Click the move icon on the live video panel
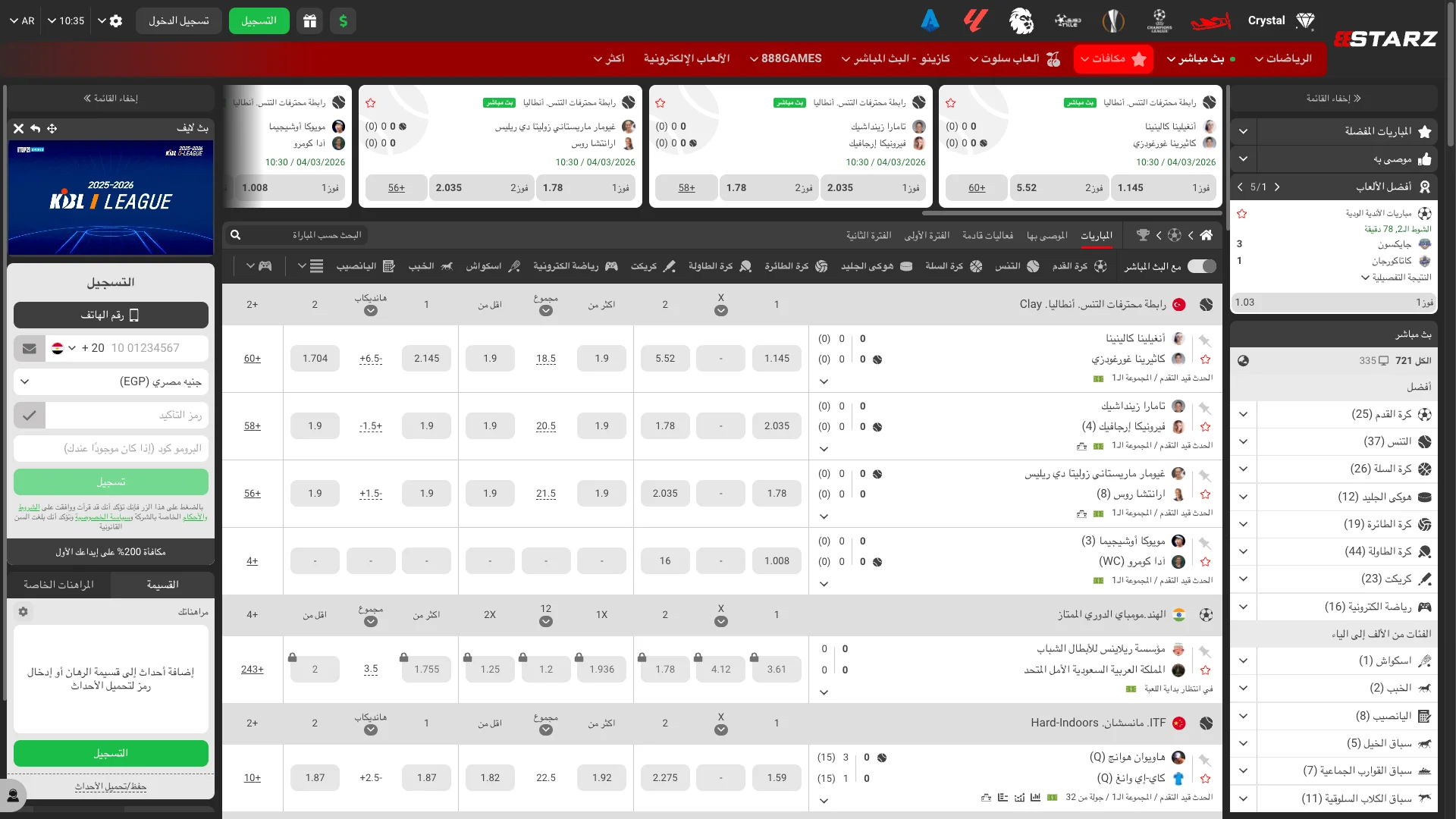The height and width of the screenshot is (819, 1456). click(x=52, y=129)
